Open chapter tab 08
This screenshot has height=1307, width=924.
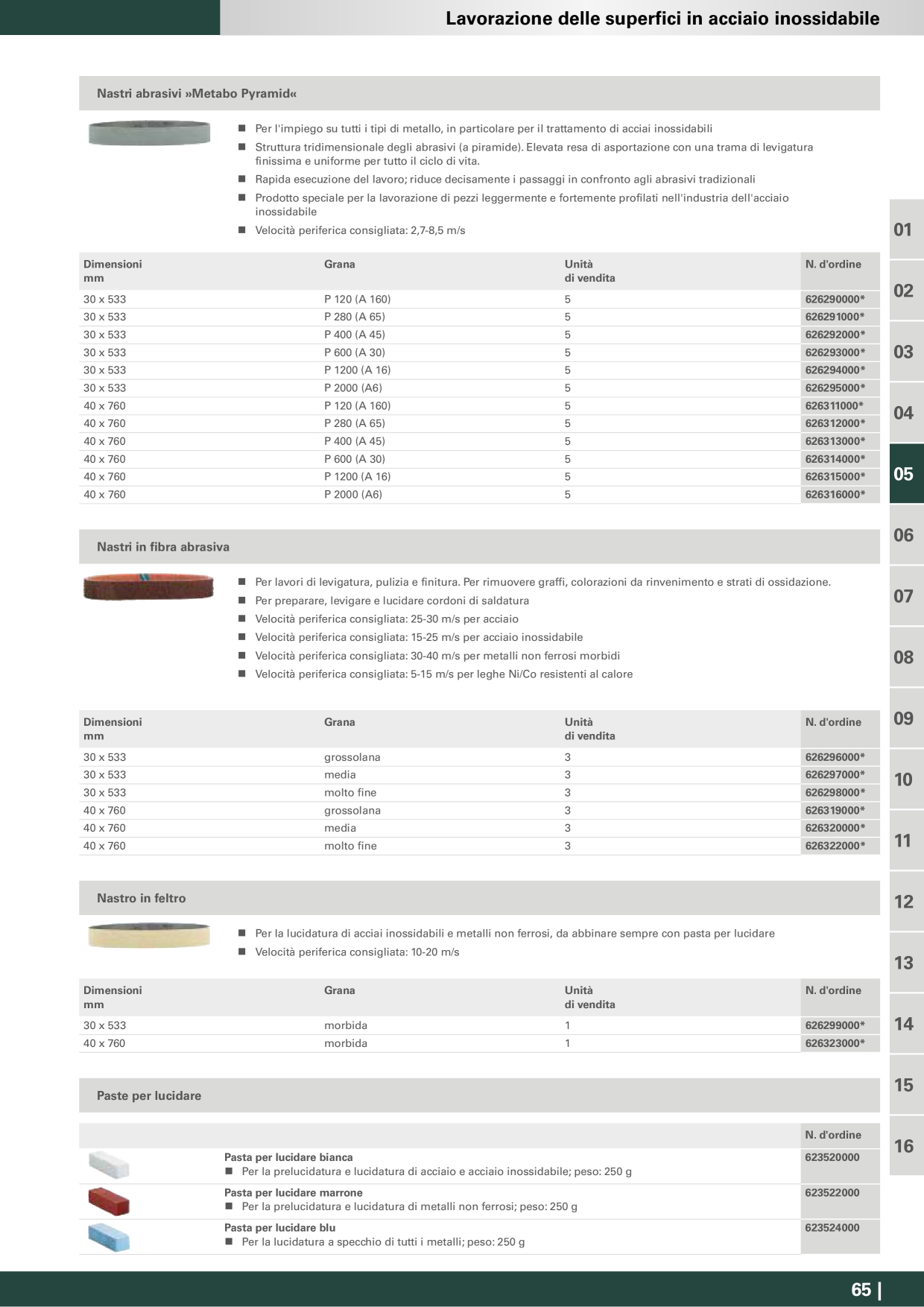(906, 657)
